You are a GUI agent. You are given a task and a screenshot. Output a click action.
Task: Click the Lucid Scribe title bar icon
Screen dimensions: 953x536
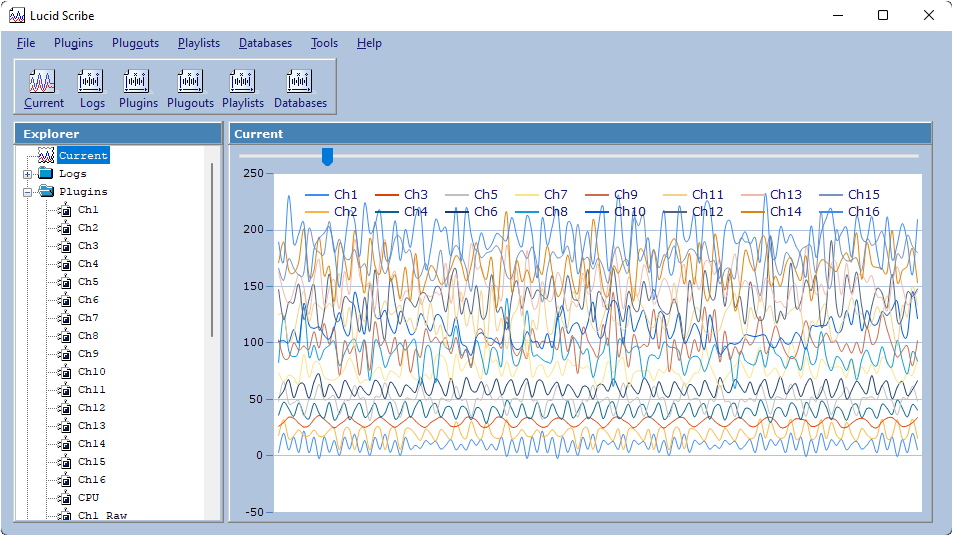pos(17,16)
